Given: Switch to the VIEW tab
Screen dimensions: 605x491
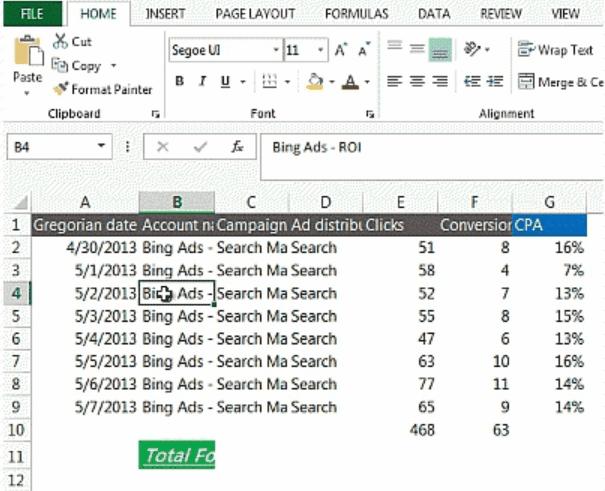Looking at the screenshot, I should point(565,14).
